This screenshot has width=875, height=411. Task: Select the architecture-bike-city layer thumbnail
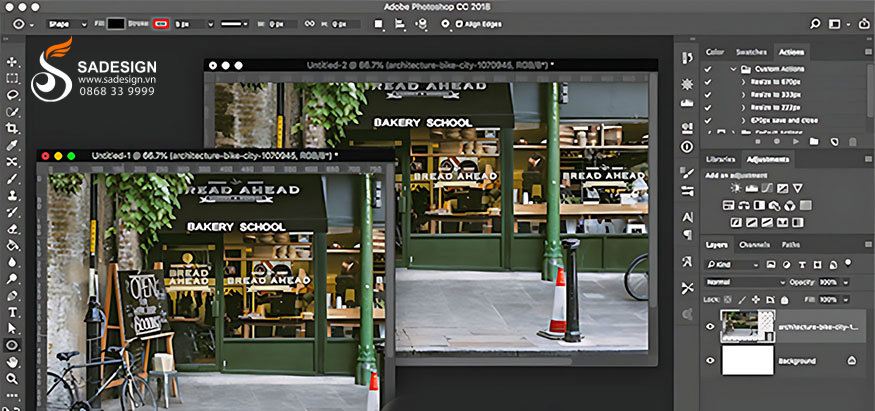click(747, 326)
